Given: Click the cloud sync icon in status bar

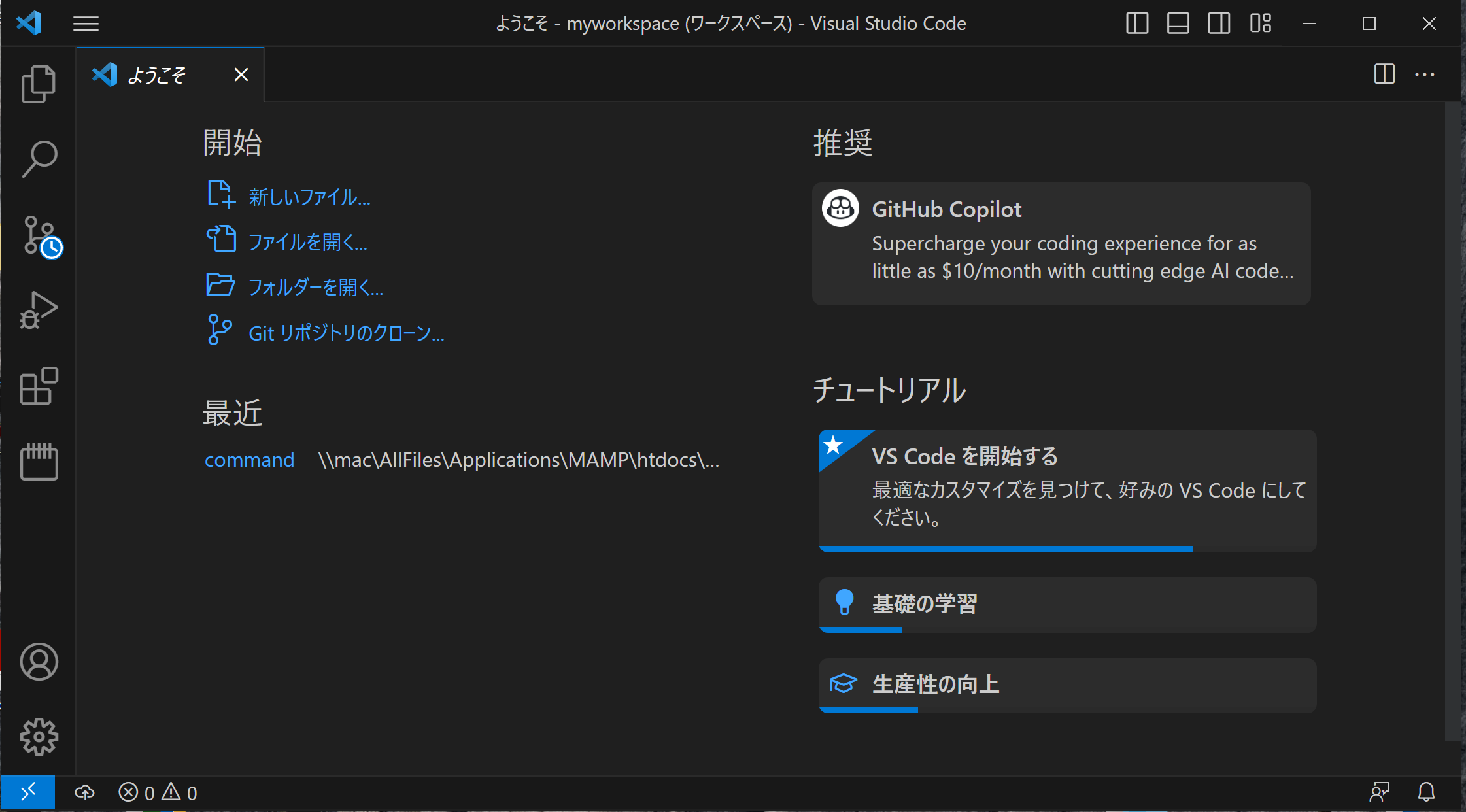Looking at the screenshot, I should click(84, 793).
